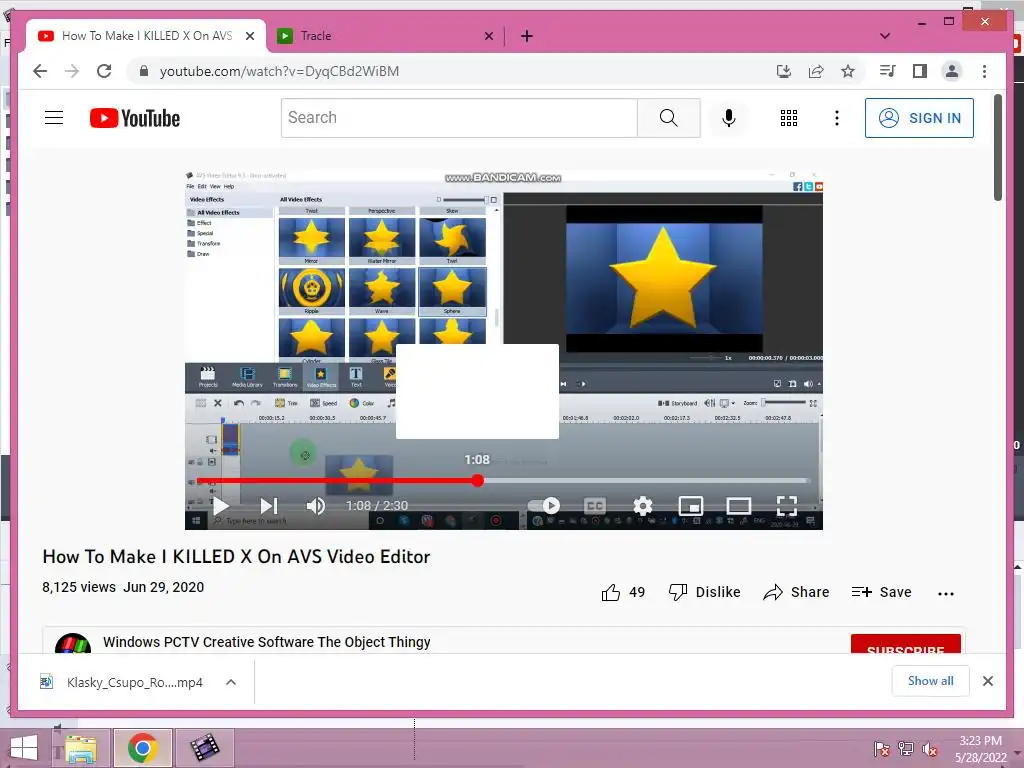Open the channel Windows PCTV Creative Software
The image size is (1024, 768).
point(266,642)
